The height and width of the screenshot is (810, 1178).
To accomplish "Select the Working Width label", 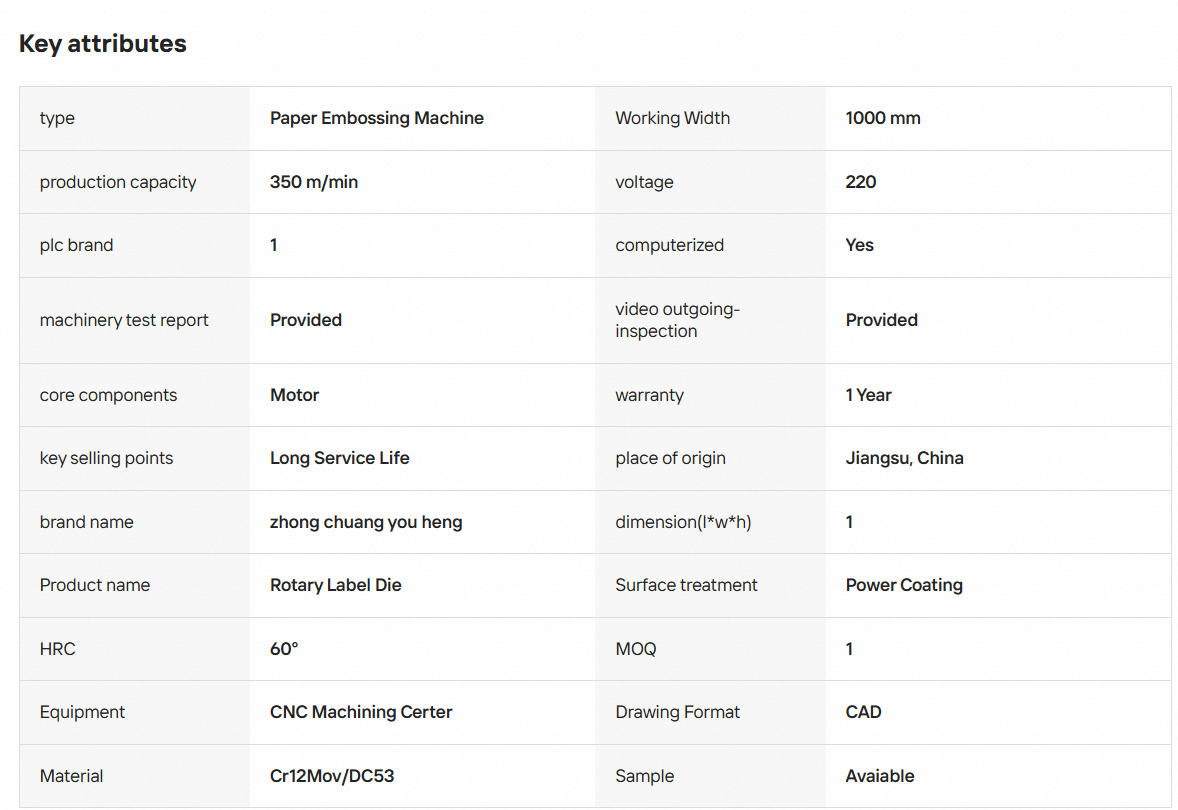I will 672,118.
